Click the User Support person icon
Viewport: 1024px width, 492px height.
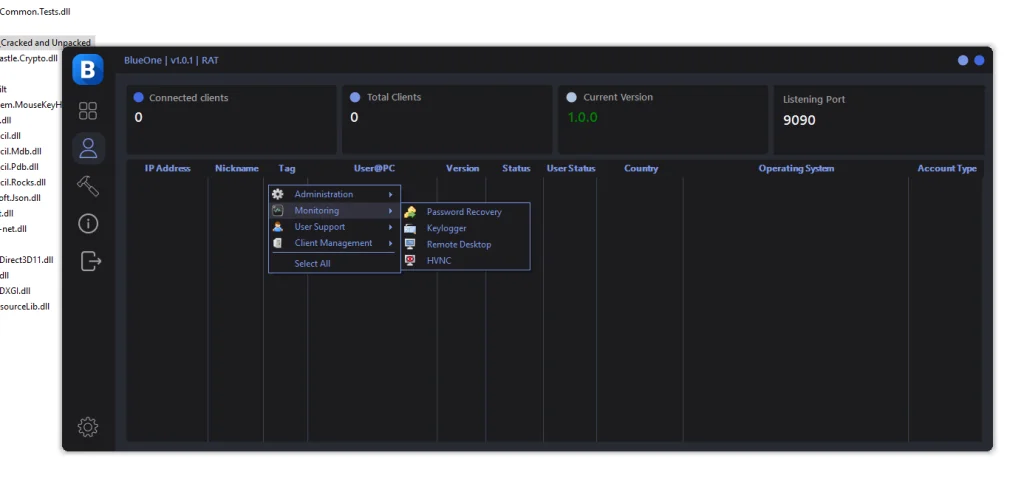(x=278, y=227)
